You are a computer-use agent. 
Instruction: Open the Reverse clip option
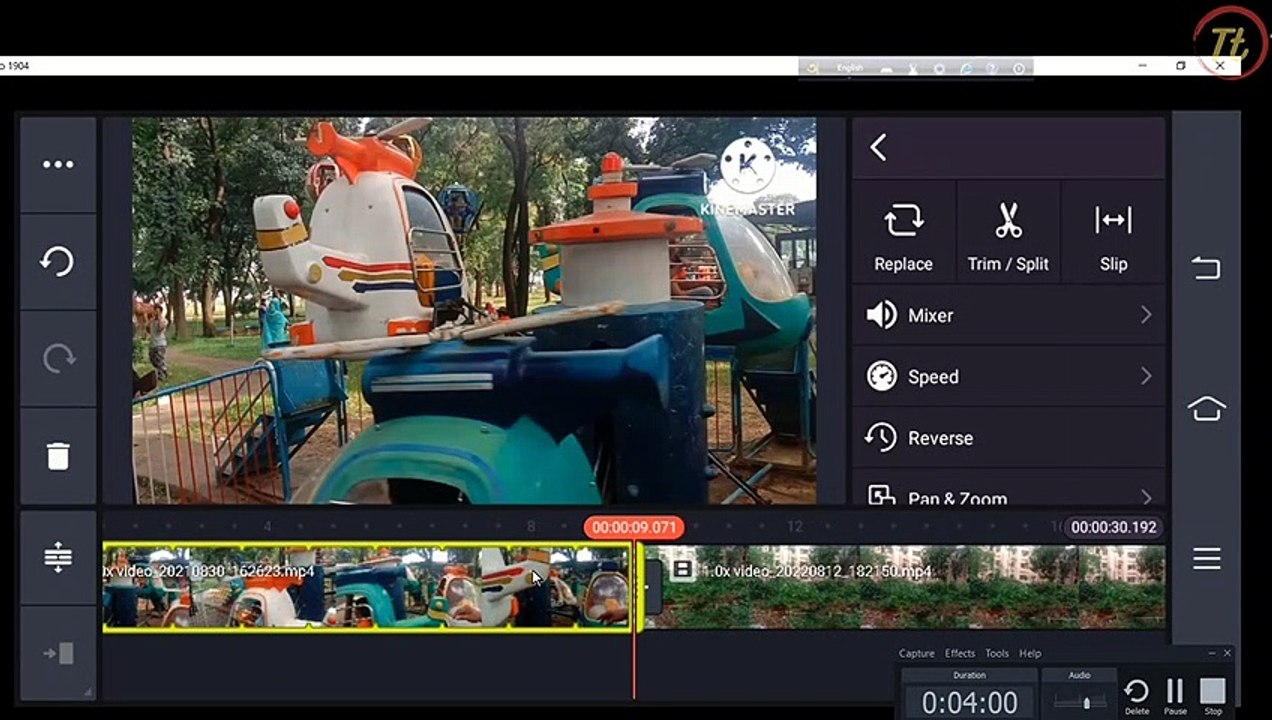[1008, 438]
